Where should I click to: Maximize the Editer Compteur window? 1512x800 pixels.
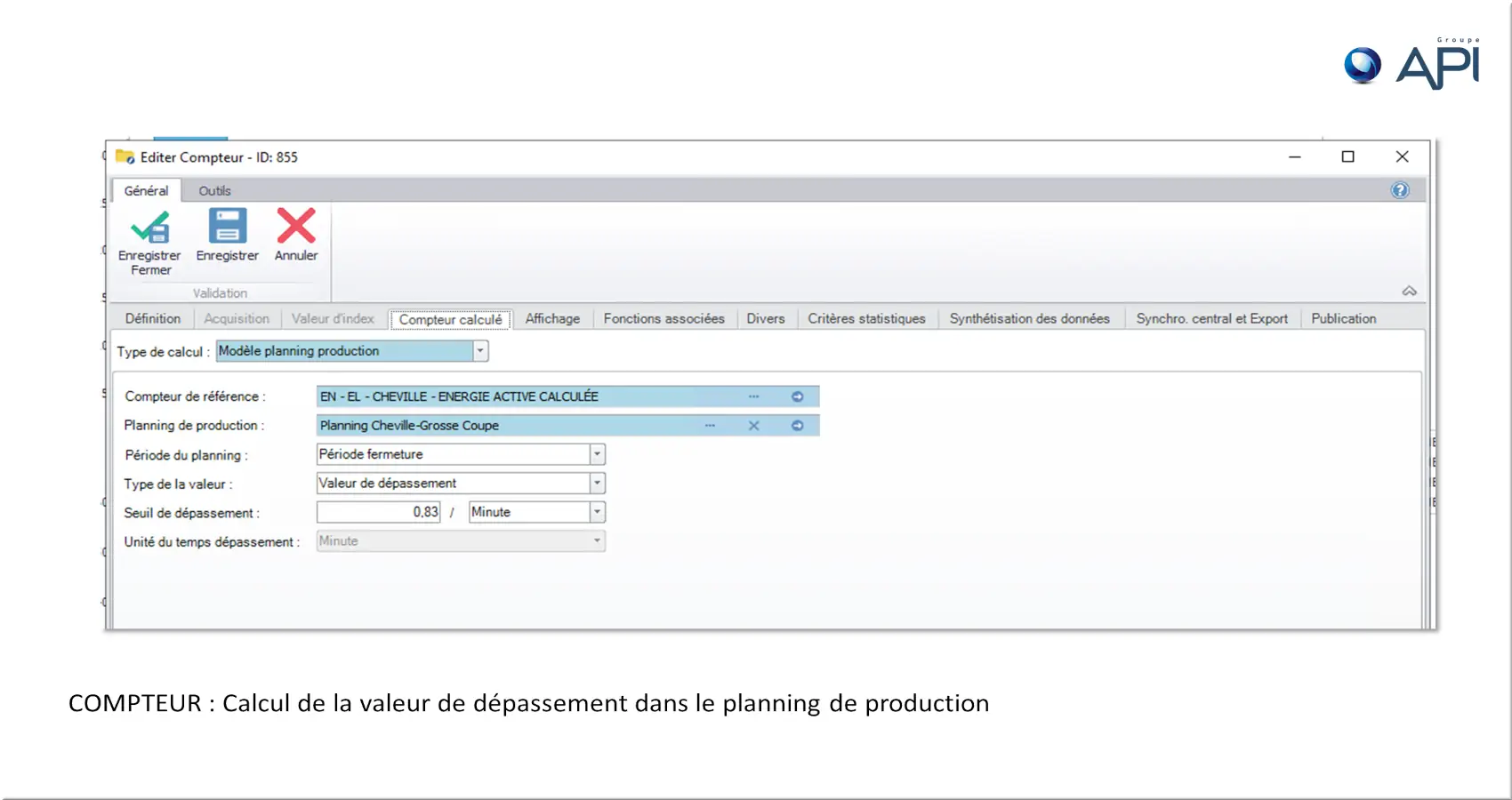click(x=1348, y=156)
